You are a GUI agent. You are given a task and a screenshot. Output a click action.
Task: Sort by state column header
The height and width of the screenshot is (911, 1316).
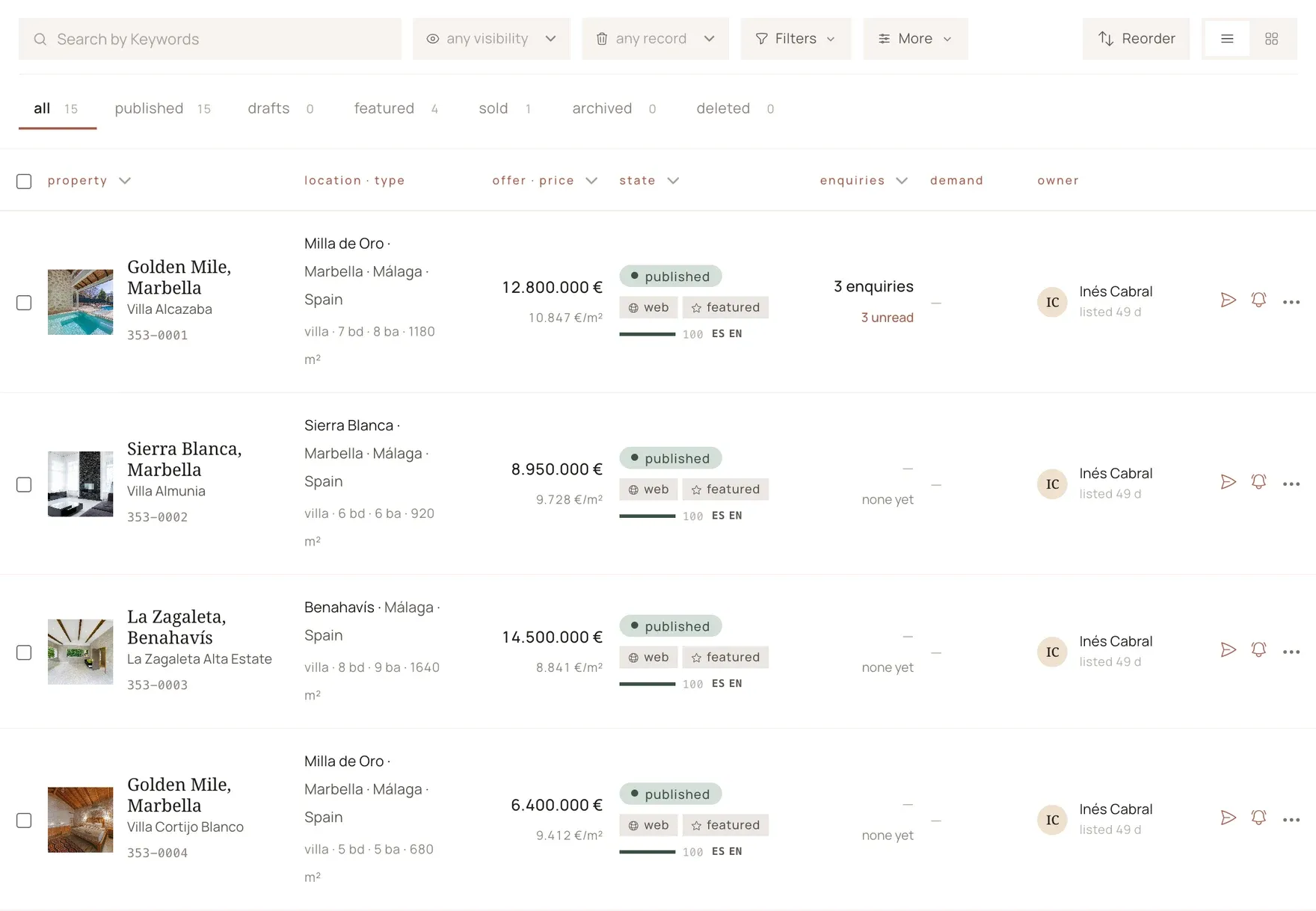[649, 180]
